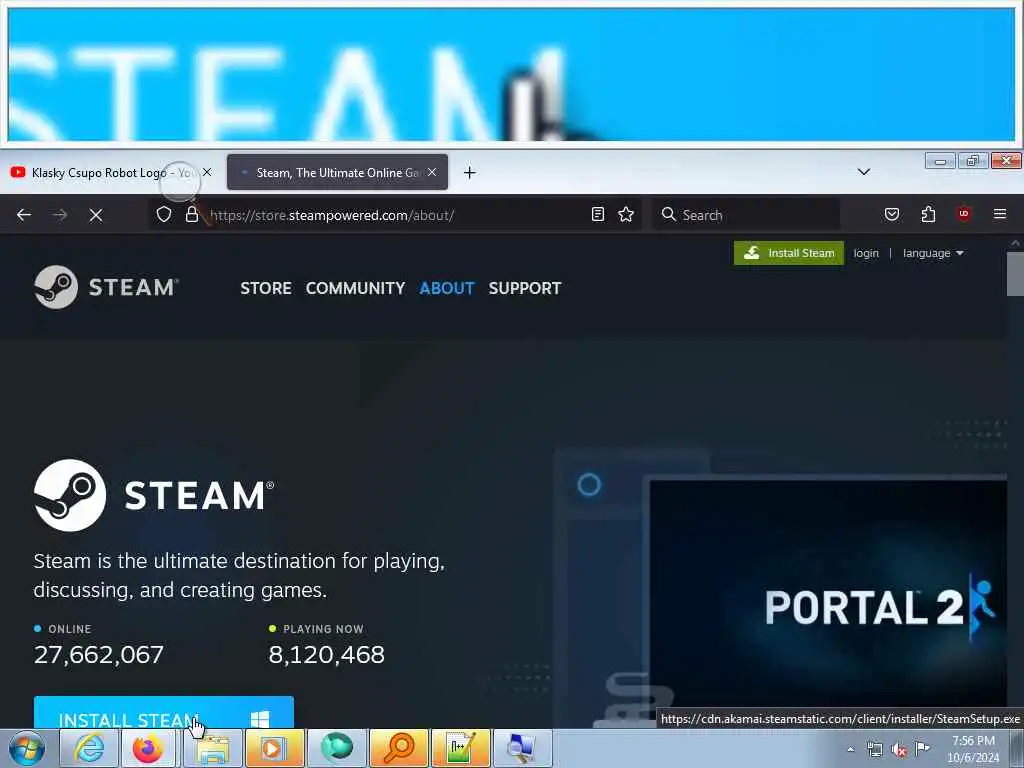1024x768 pixels.
Task: Click the blue INSTALL STEAM button
Action: [x=164, y=712]
